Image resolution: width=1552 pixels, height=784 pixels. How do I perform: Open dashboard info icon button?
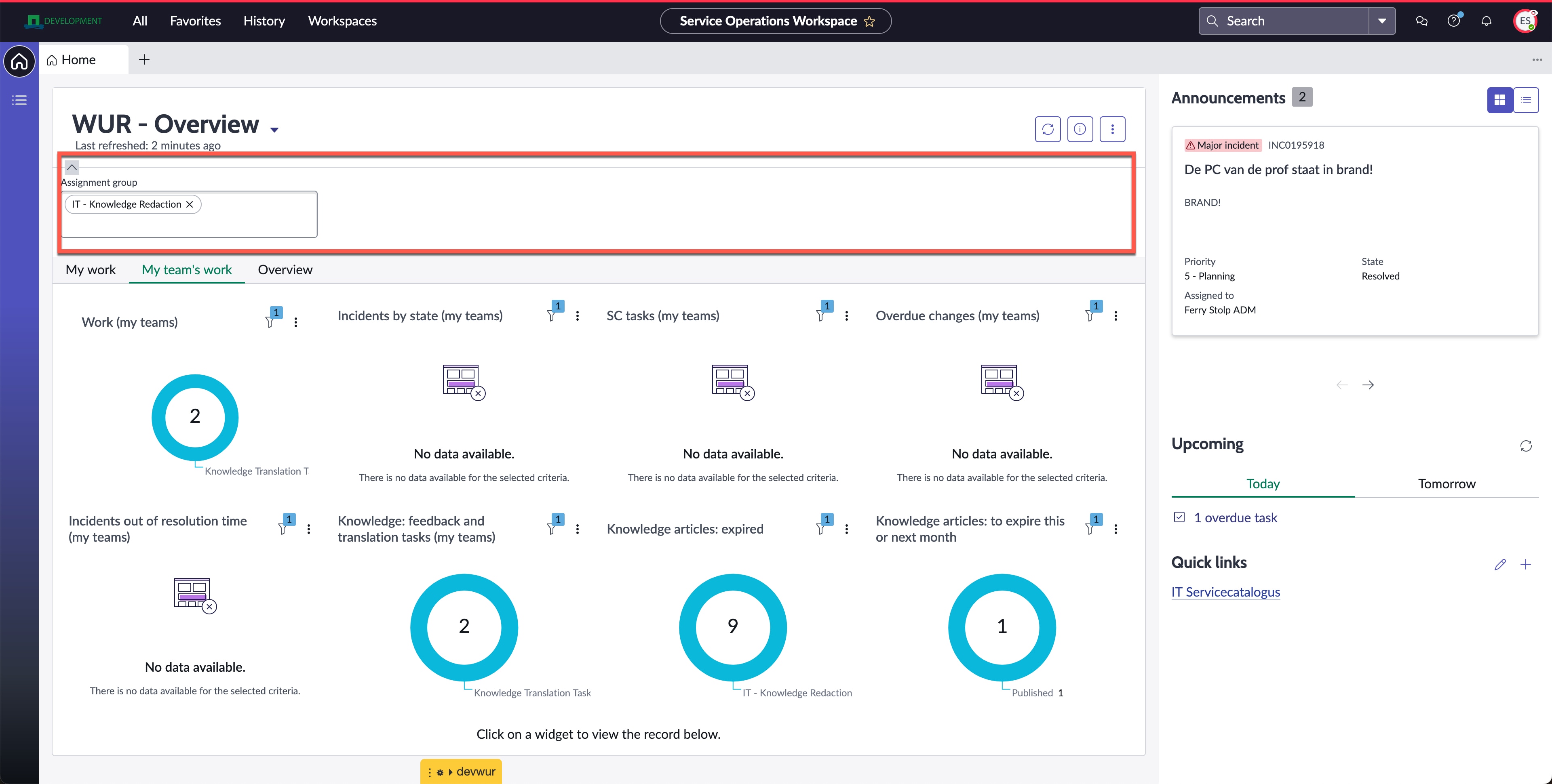(1080, 129)
